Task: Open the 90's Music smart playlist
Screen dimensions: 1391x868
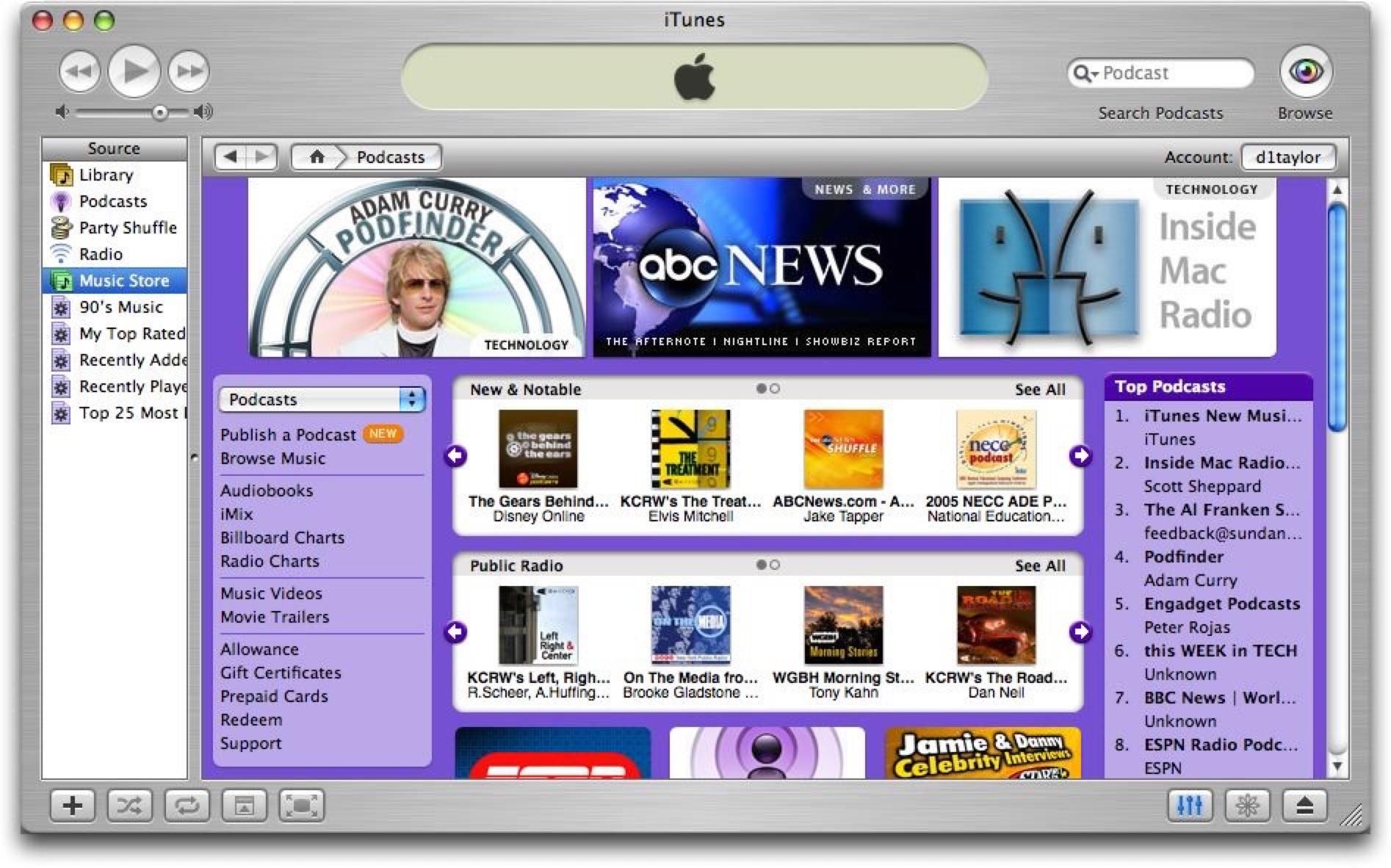Action: pyautogui.click(x=115, y=307)
